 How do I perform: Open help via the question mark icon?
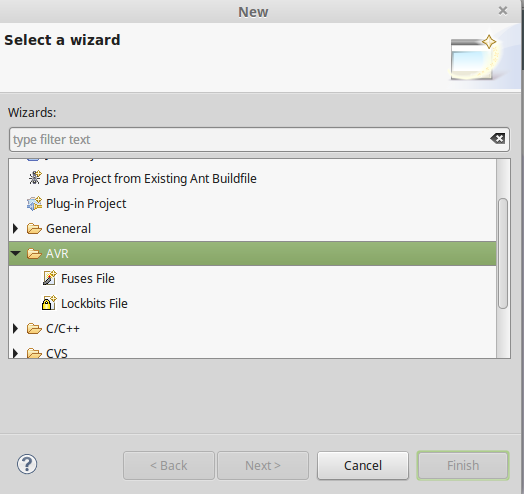(27, 464)
